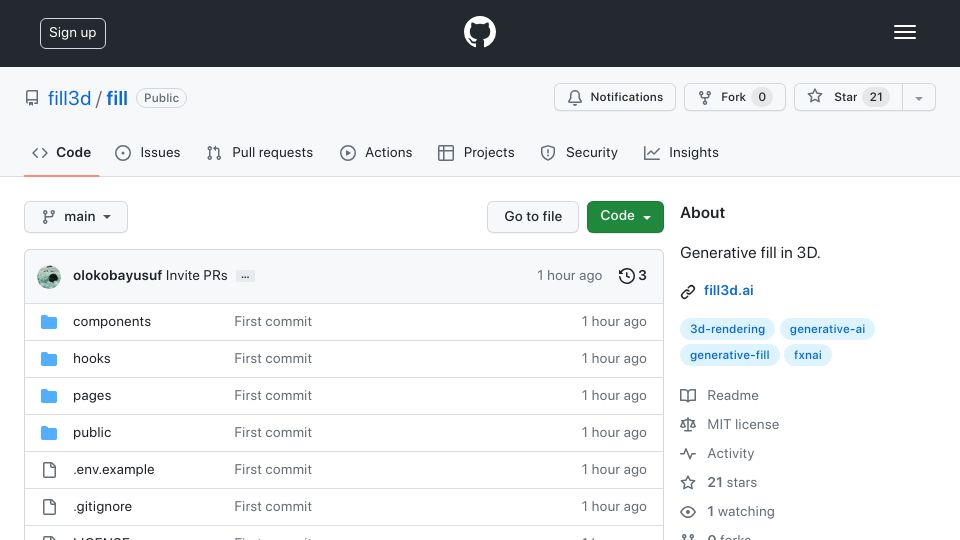
Task: Click the .env.example file icon
Action: click(49, 470)
